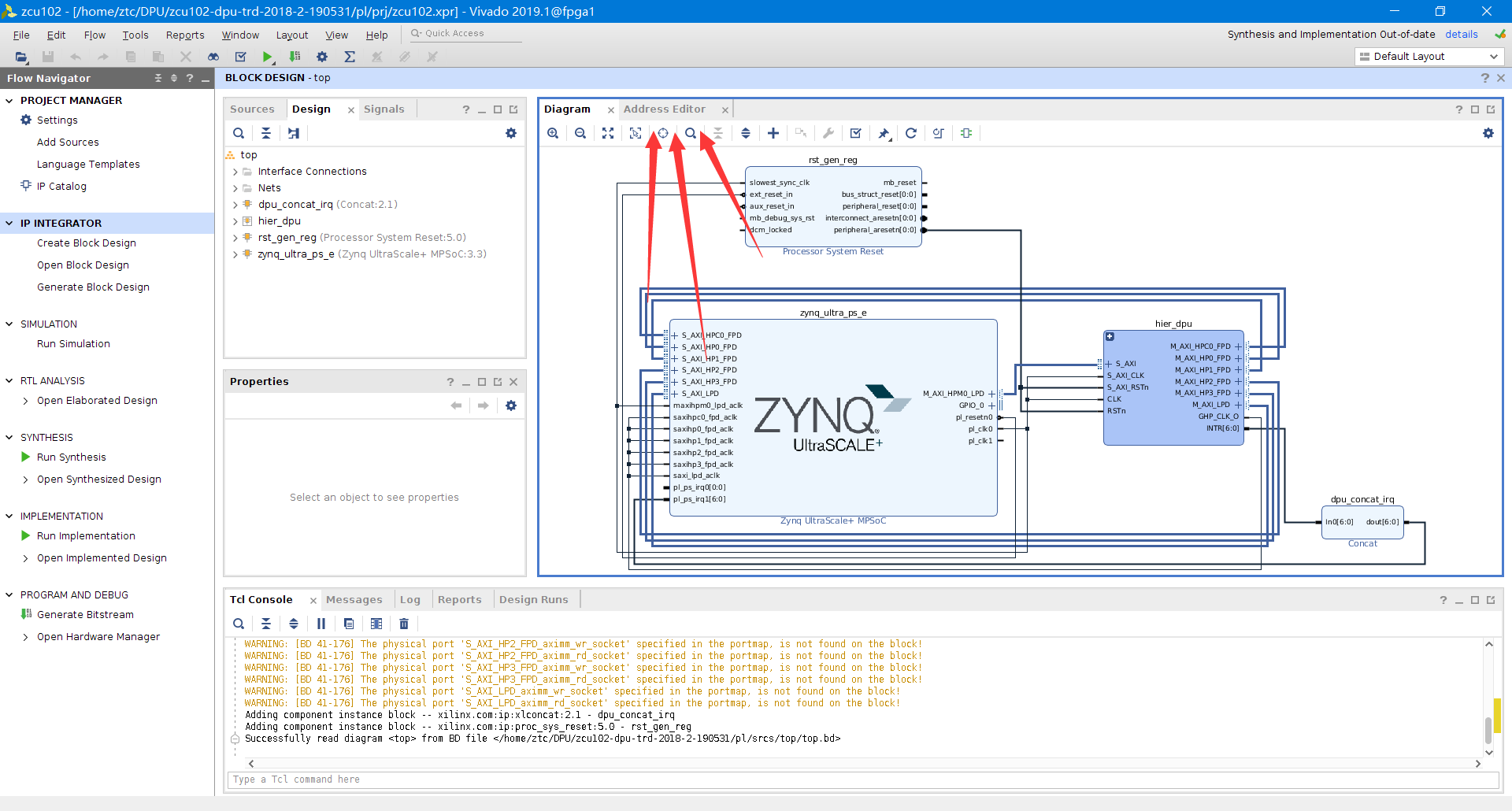Click Generate Block Design
This screenshot has width=1512, height=811.
[x=93, y=287]
